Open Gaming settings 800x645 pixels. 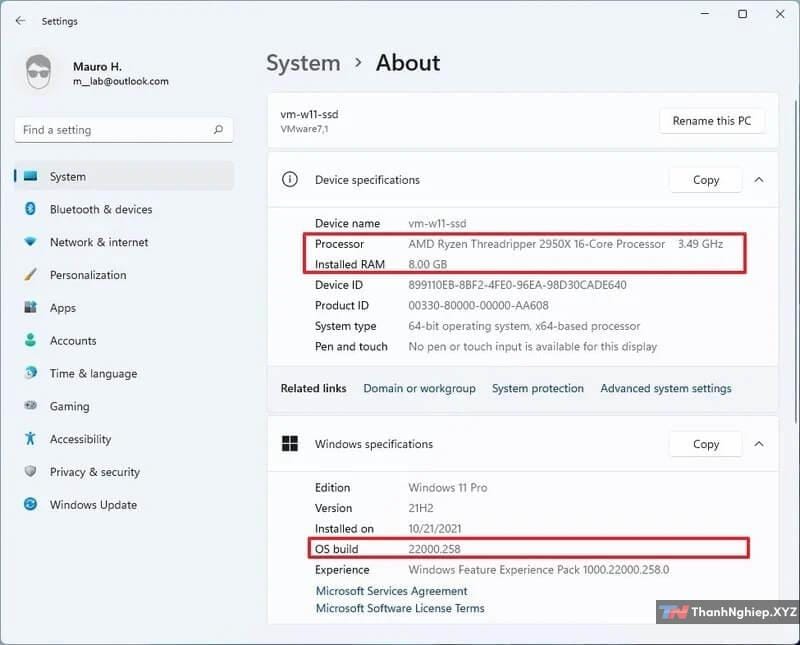[x=124, y=406]
